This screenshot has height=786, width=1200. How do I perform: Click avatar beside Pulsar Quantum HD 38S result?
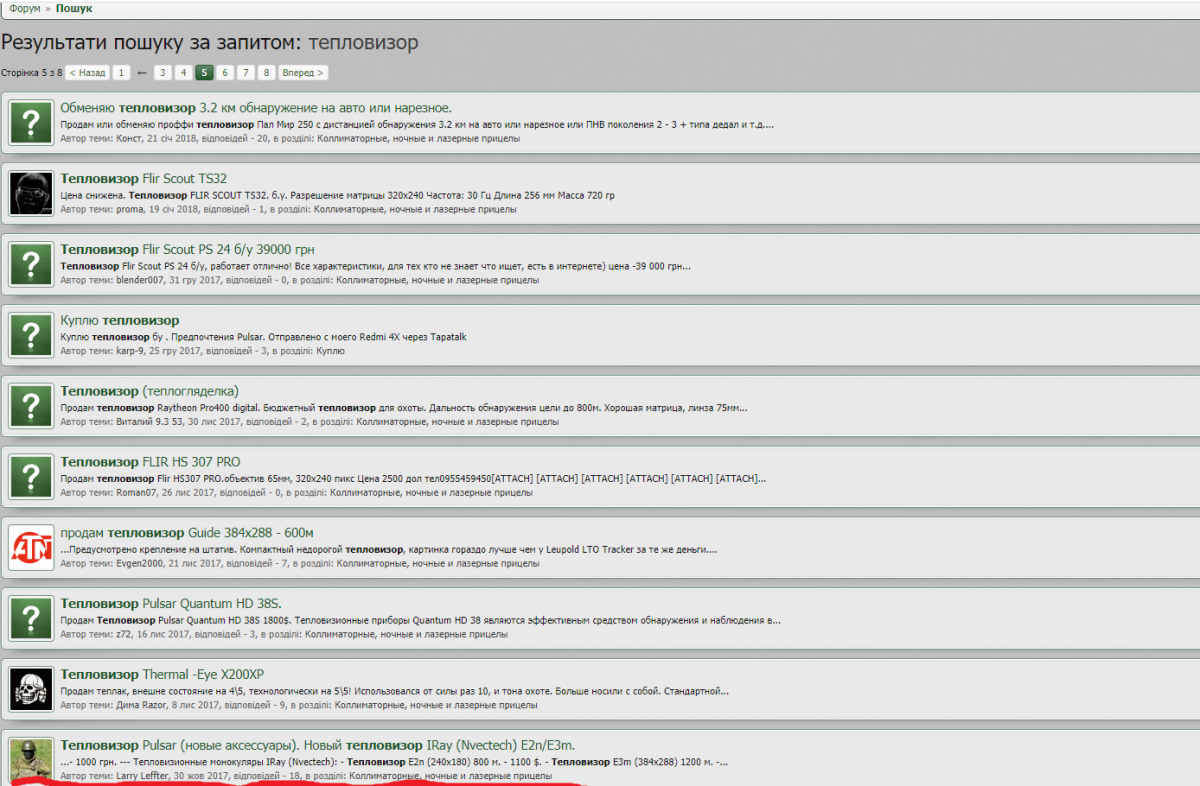pos(31,619)
